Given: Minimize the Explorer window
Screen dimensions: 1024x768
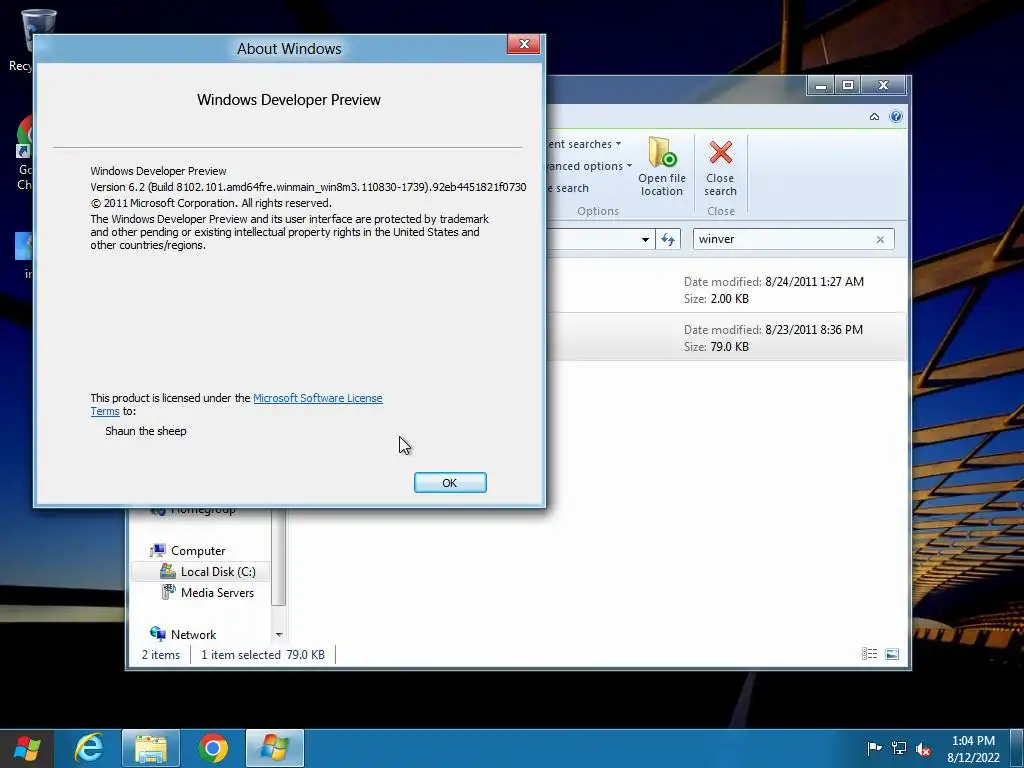Looking at the screenshot, I should [x=821, y=85].
